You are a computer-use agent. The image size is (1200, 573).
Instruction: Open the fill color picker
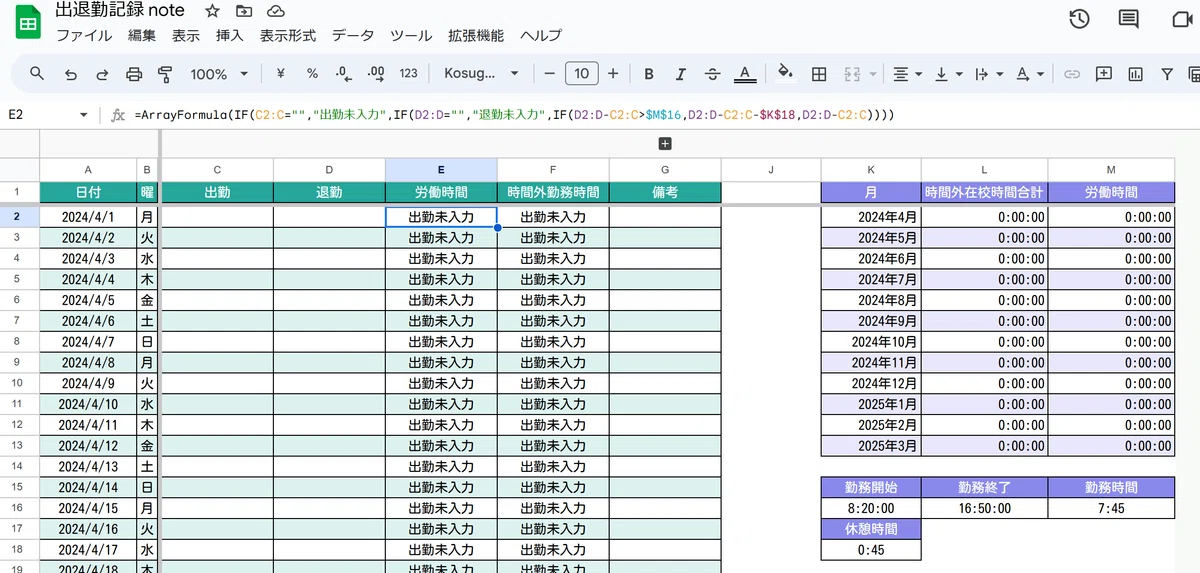click(785, 74)
